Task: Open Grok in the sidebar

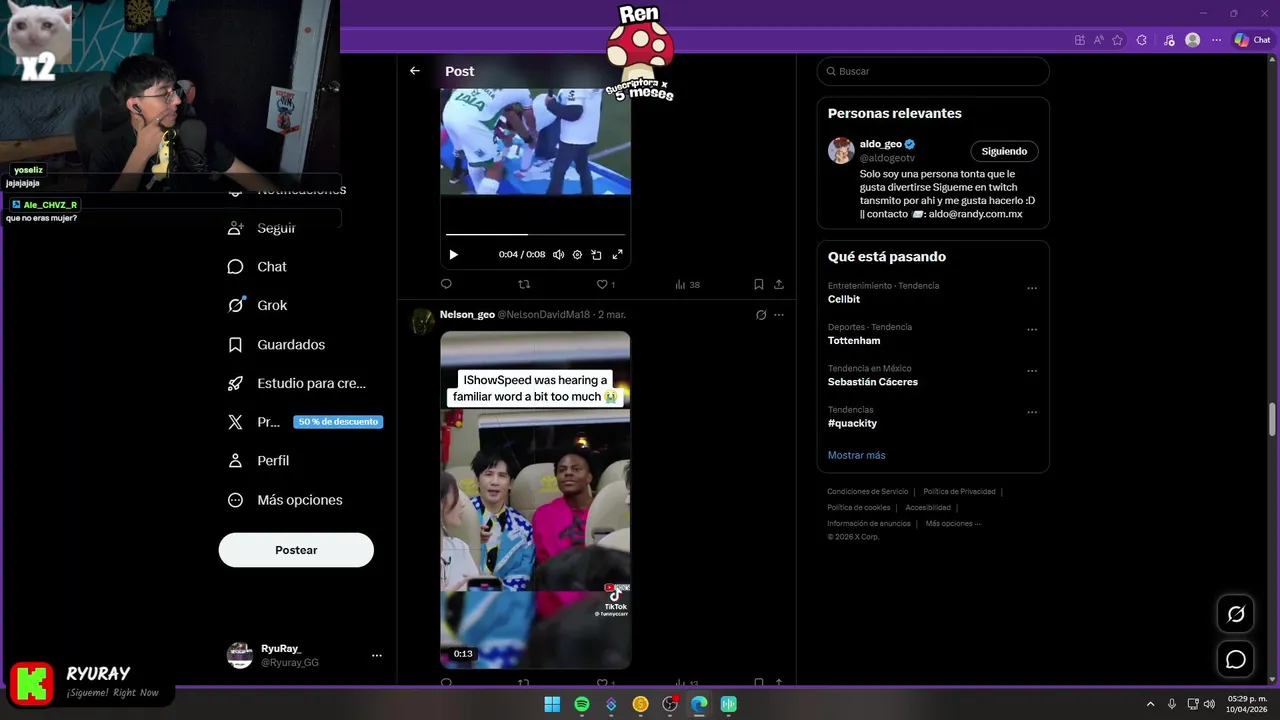Action: click(x=258, y=306)
